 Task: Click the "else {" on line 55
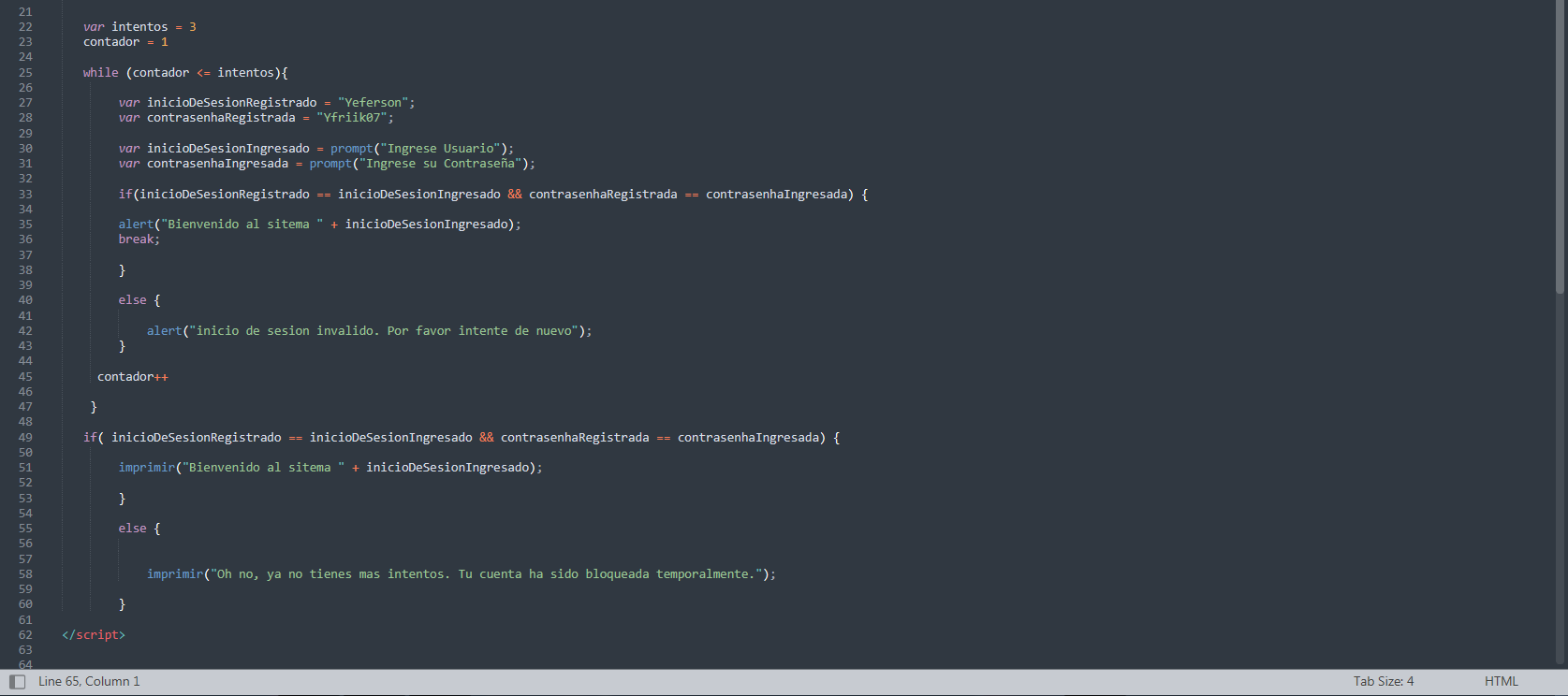(139, 529)
